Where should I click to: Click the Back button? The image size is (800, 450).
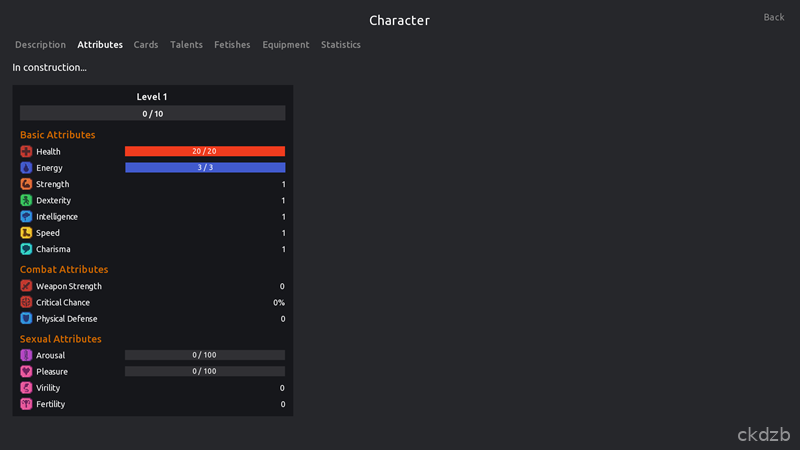(773, 17)
